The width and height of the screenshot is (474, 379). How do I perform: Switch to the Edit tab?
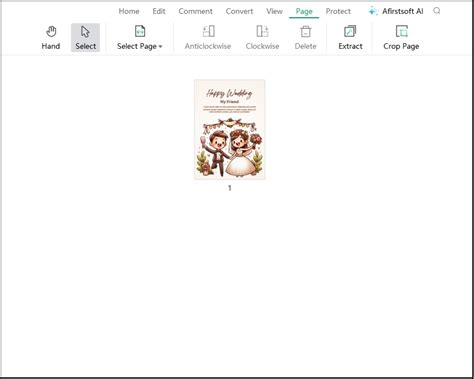[x=159, y=11]
